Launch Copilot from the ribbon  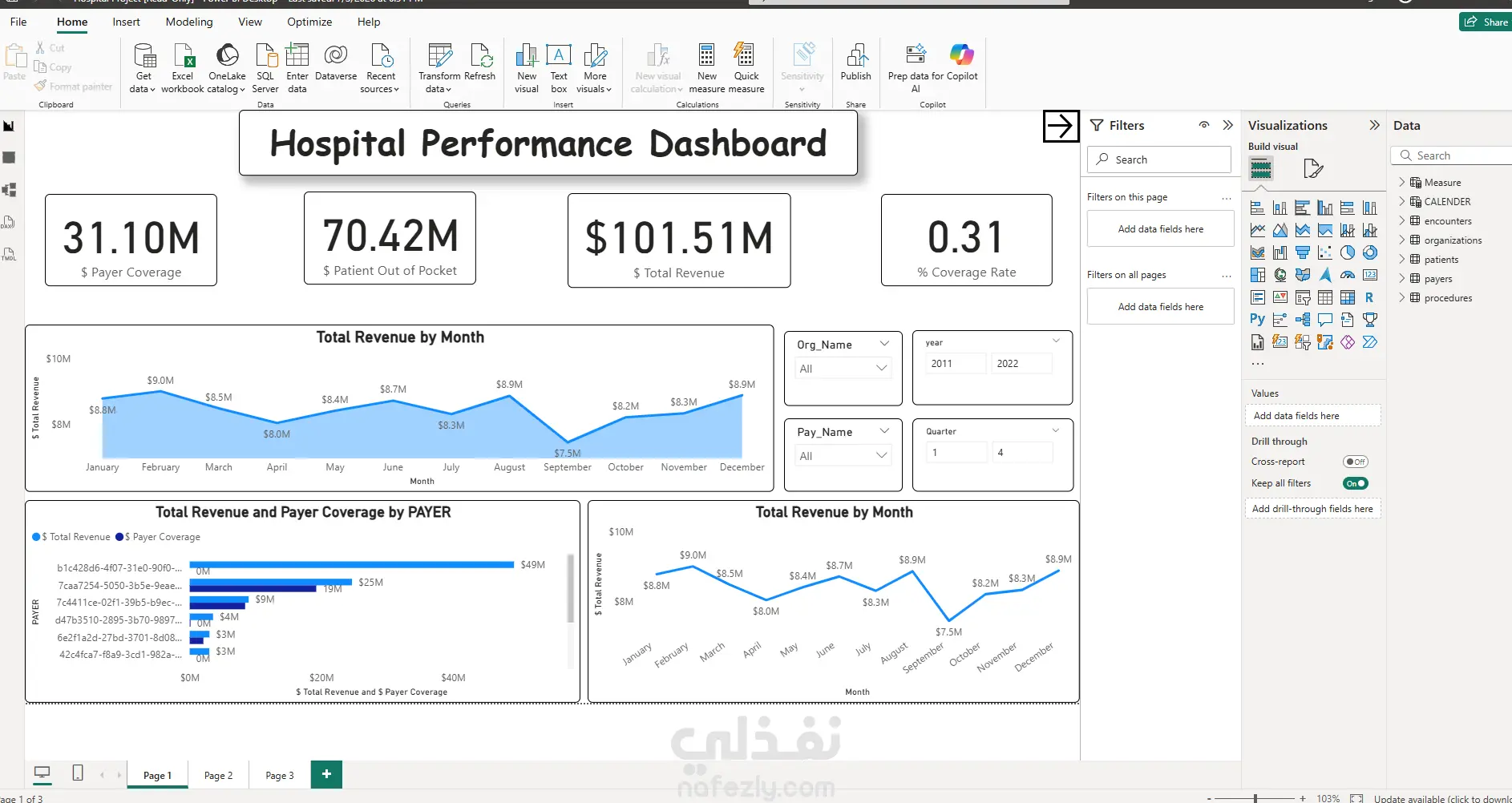click(962, 63)
